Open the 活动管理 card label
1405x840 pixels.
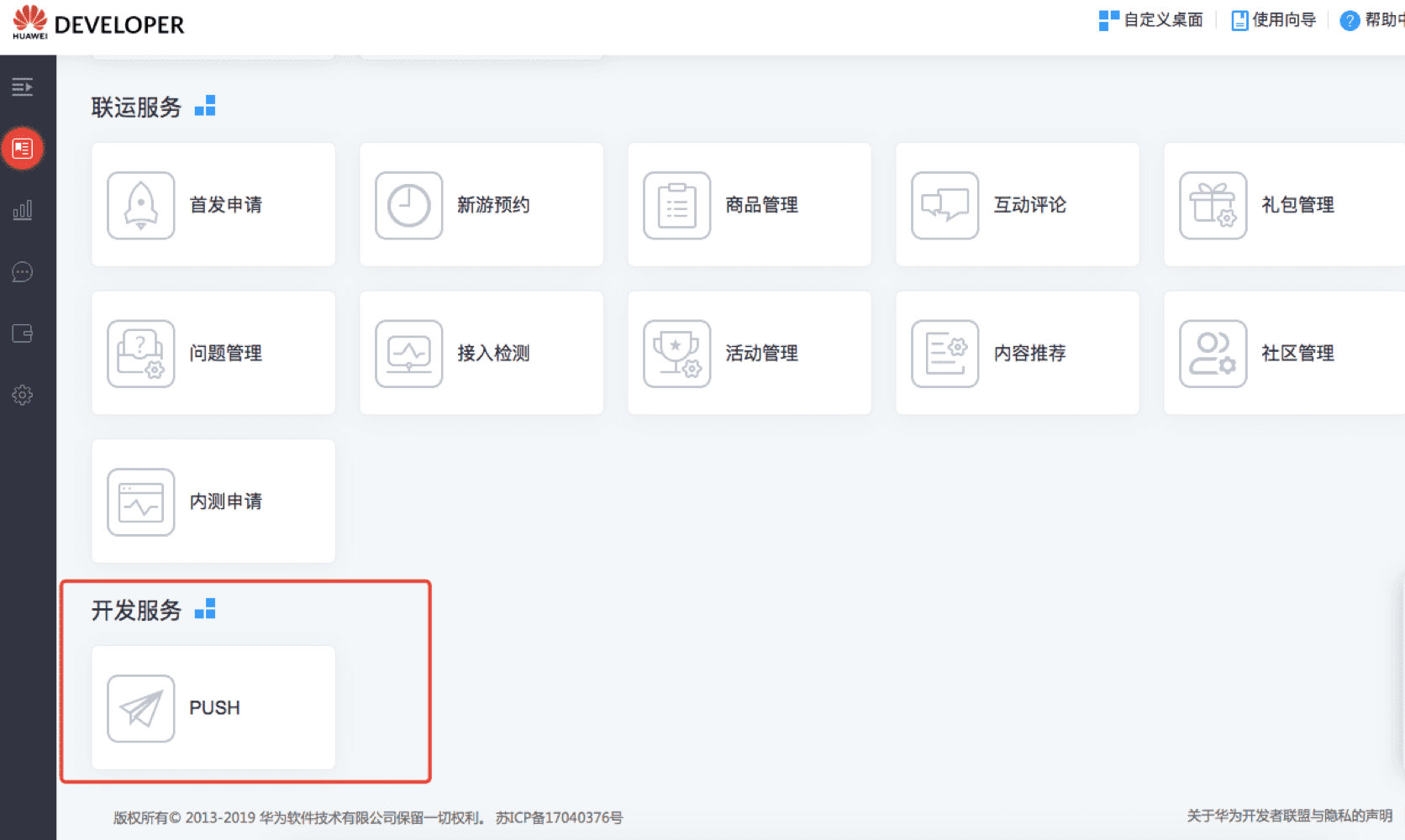762,354
